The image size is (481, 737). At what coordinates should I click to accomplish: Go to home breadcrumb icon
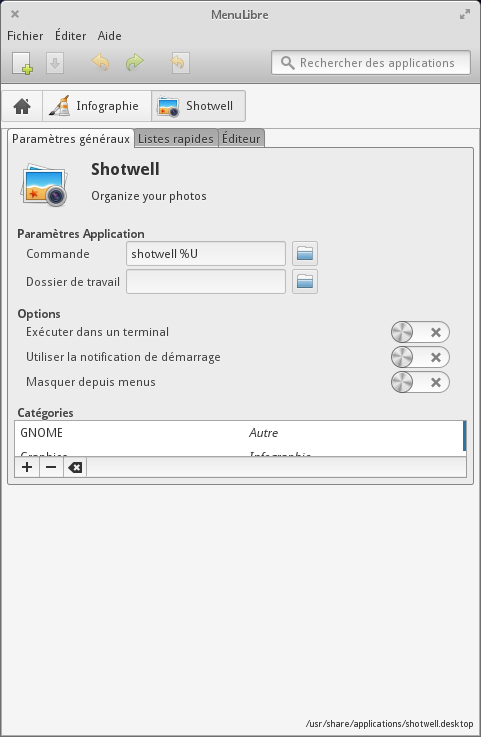pyautogui.click(x=22, y=106)
